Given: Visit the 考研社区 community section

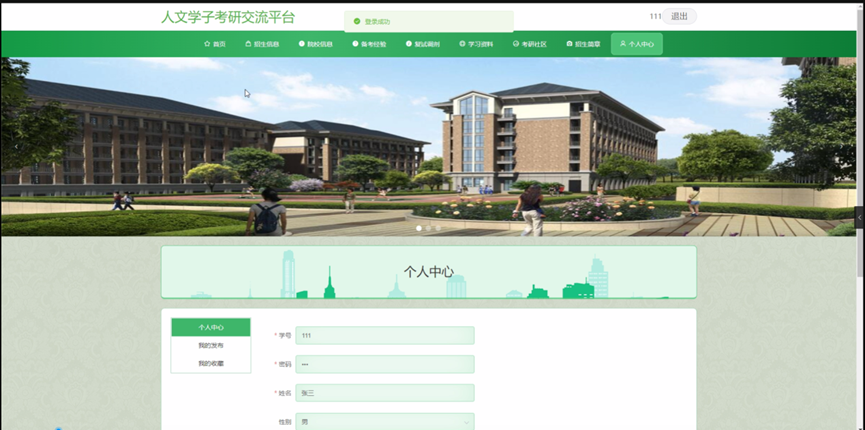Looking at the screenshot, I should coord(530,44).
